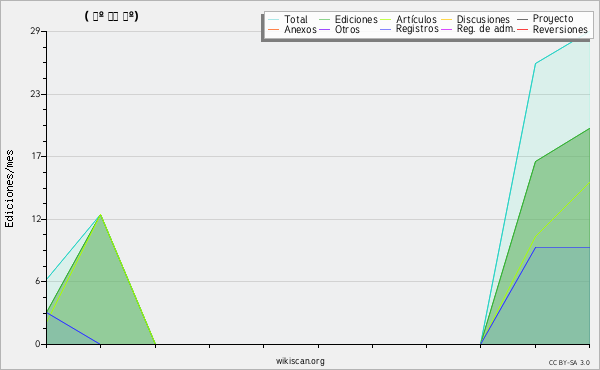600x370 pixels.
Task: Click the Ediciones/mes axis title
Action: (x=9, y=189)
